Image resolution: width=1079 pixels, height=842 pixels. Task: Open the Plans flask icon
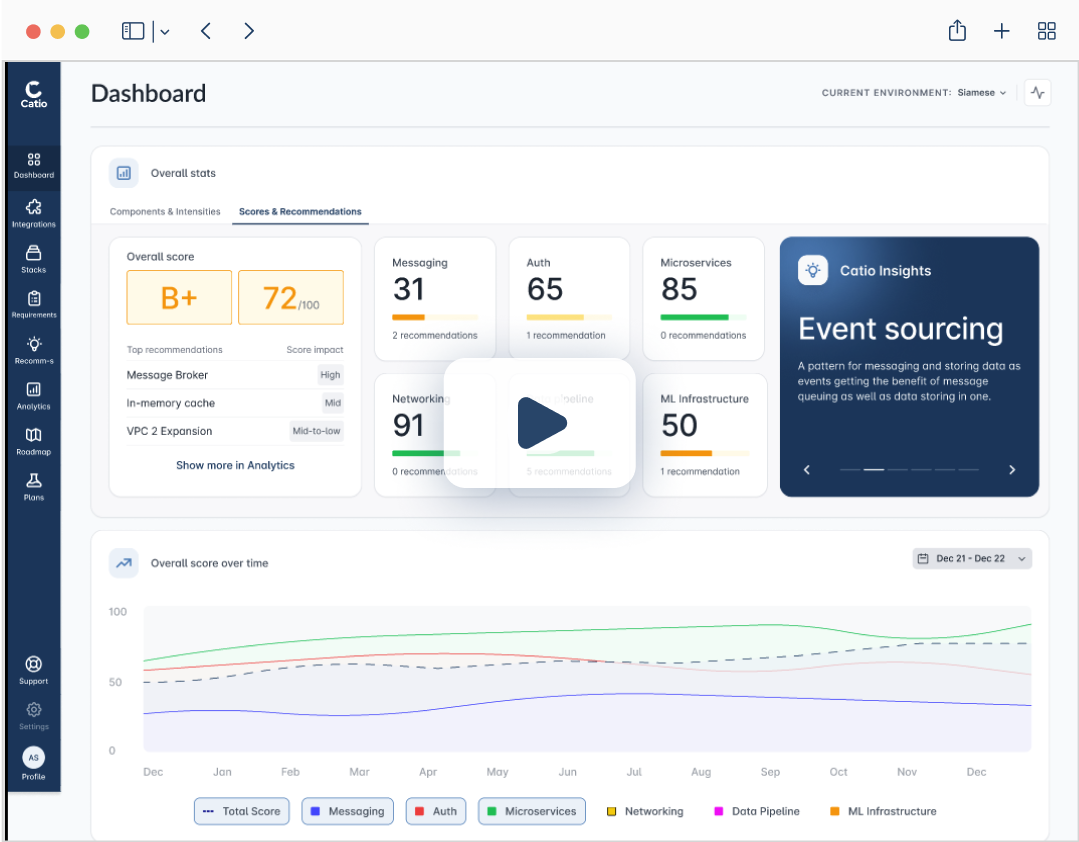tap(34, 487)
